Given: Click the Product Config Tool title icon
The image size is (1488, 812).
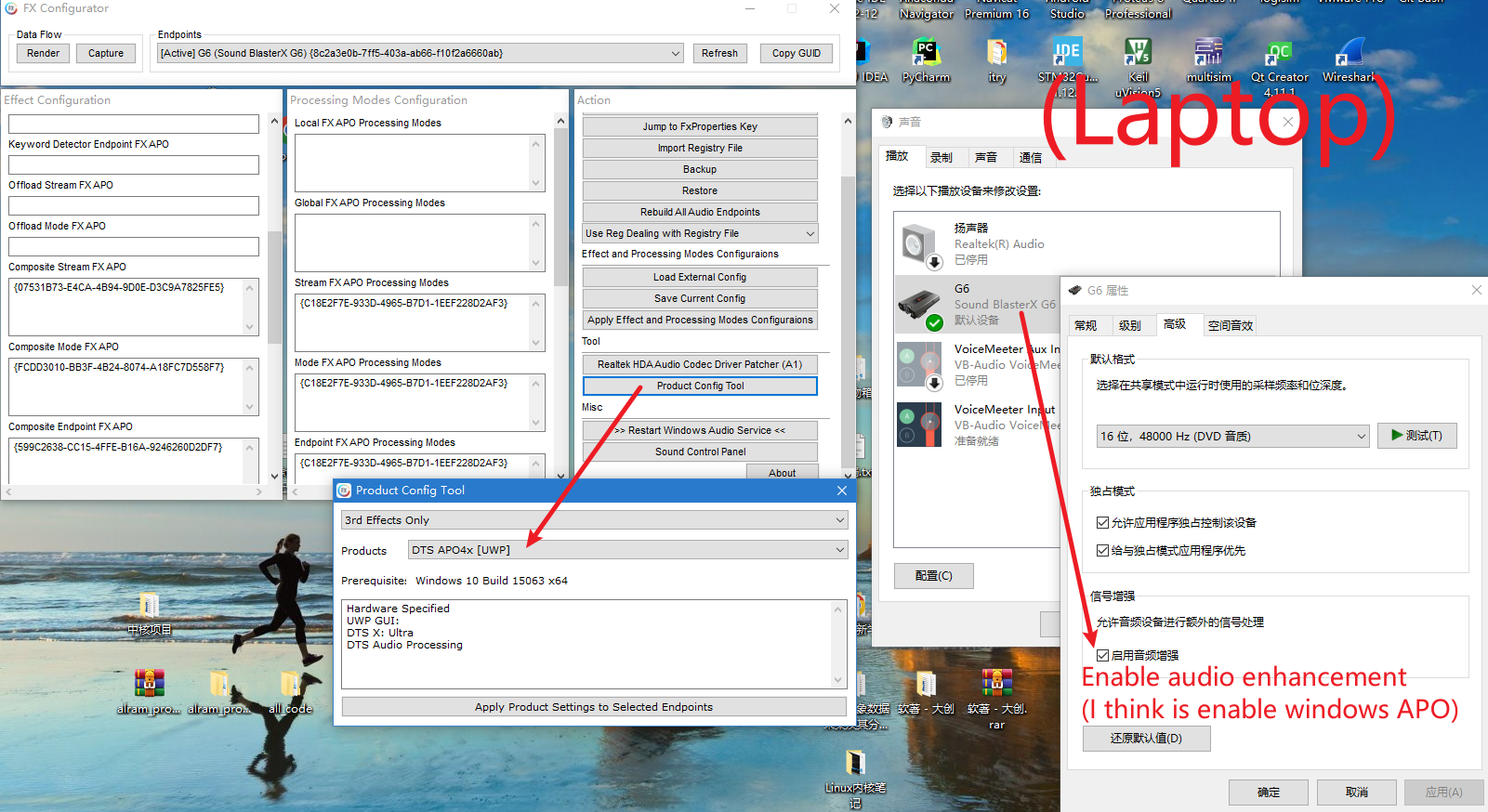Looking at the screenshot, I should [344, 491].
